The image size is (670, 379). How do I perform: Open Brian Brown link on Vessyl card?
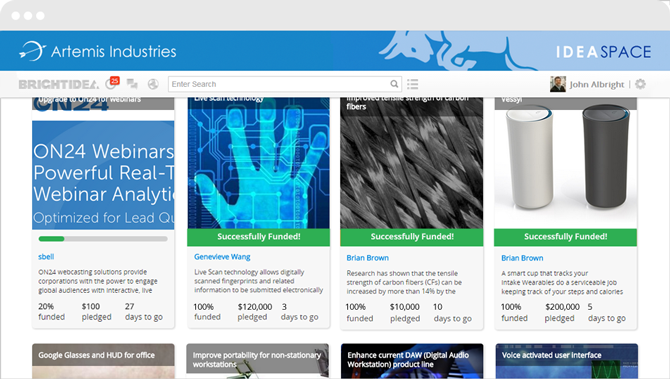tap(522, 258)
